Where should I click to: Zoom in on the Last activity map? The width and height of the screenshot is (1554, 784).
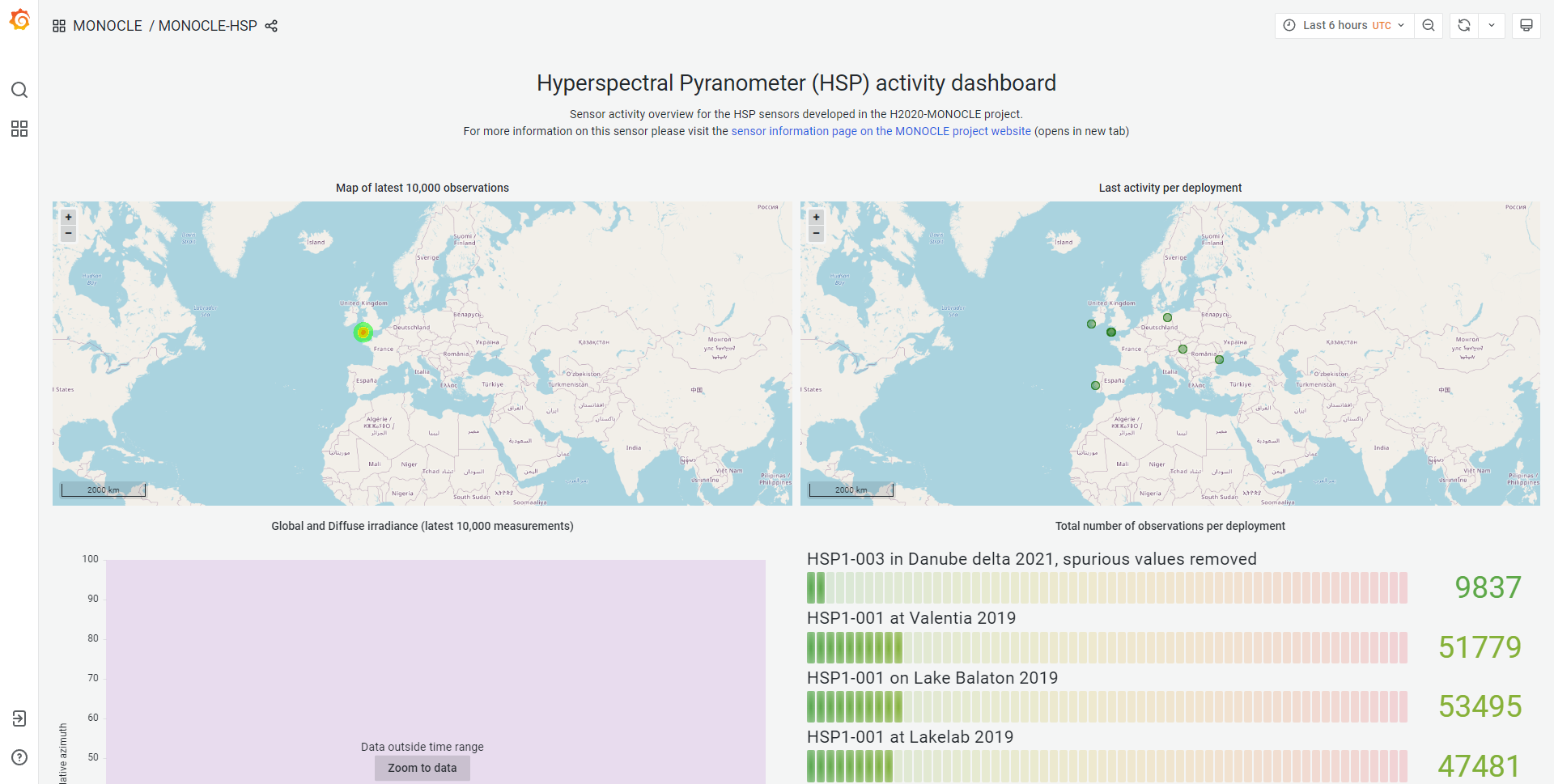click(x=817, y=217)
